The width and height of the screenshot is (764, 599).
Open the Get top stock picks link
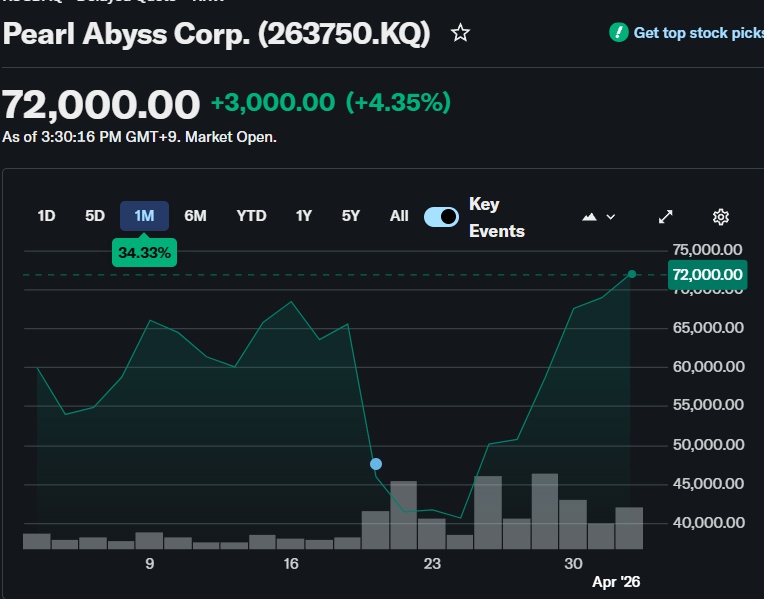coord(697,33)
